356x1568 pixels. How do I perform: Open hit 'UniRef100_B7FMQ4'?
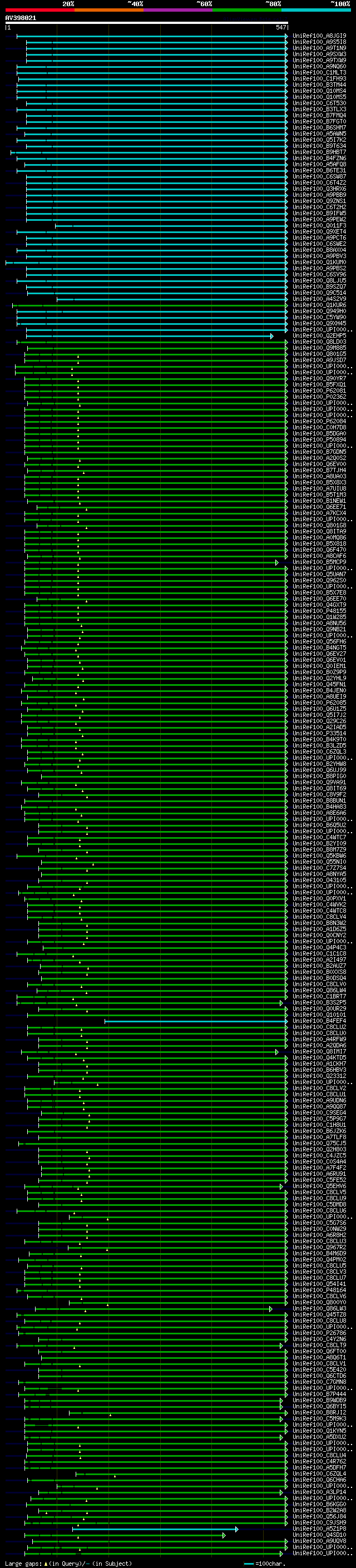click(x=319, y=116)
